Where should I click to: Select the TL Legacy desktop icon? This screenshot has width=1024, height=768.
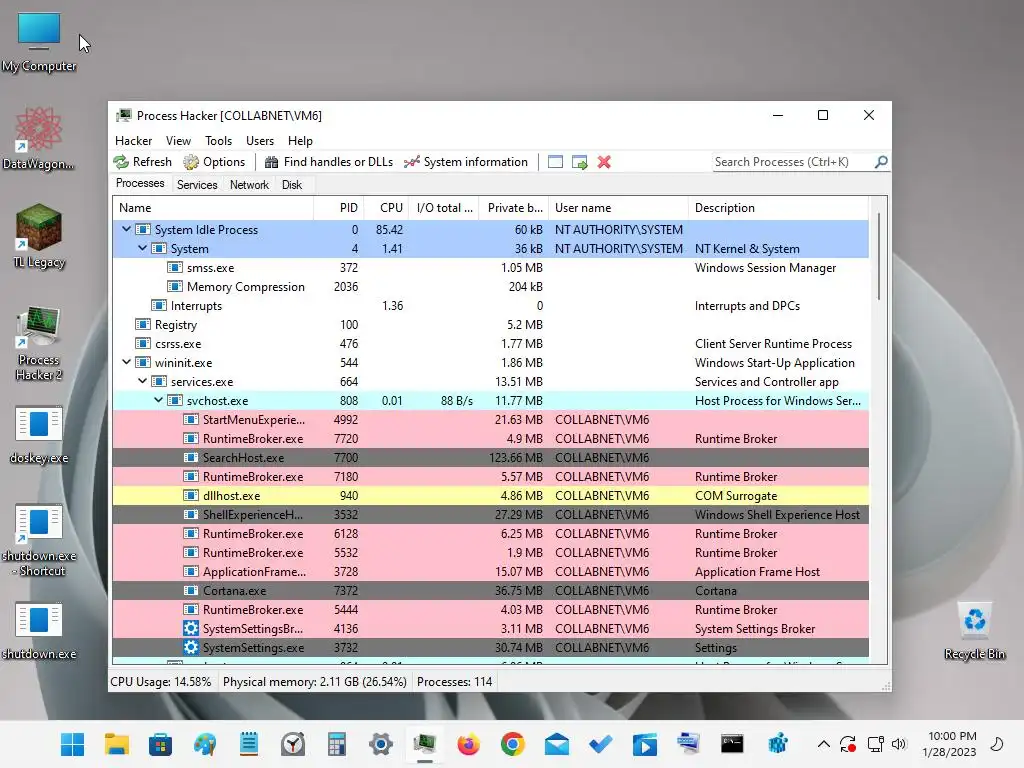click(x=39, y=236)
